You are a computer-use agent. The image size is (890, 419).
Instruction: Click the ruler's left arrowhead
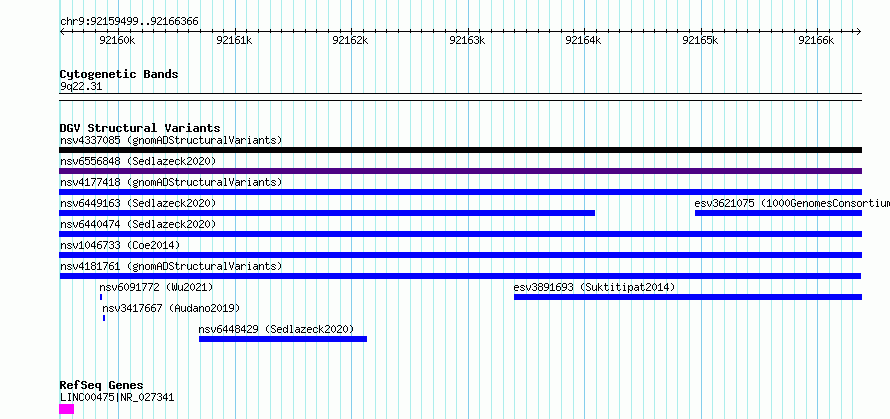(x=62, y=31)
